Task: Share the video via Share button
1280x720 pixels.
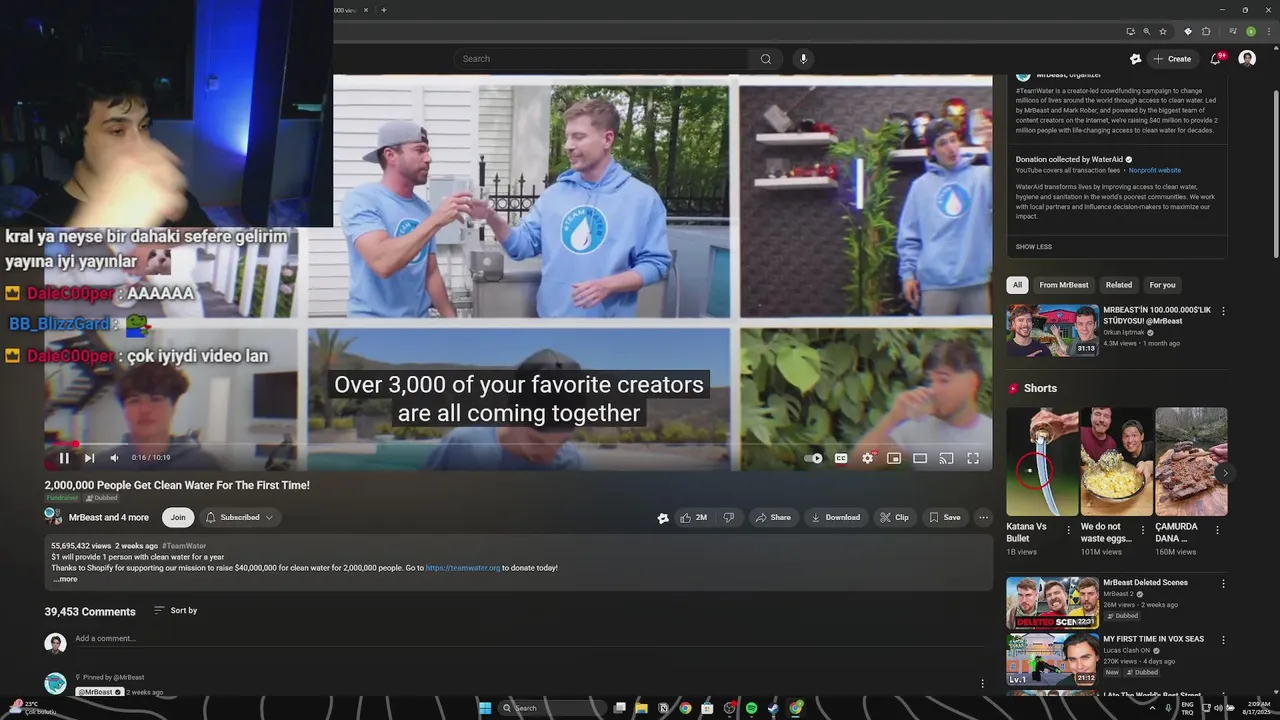Action: (x=773, y=517)
